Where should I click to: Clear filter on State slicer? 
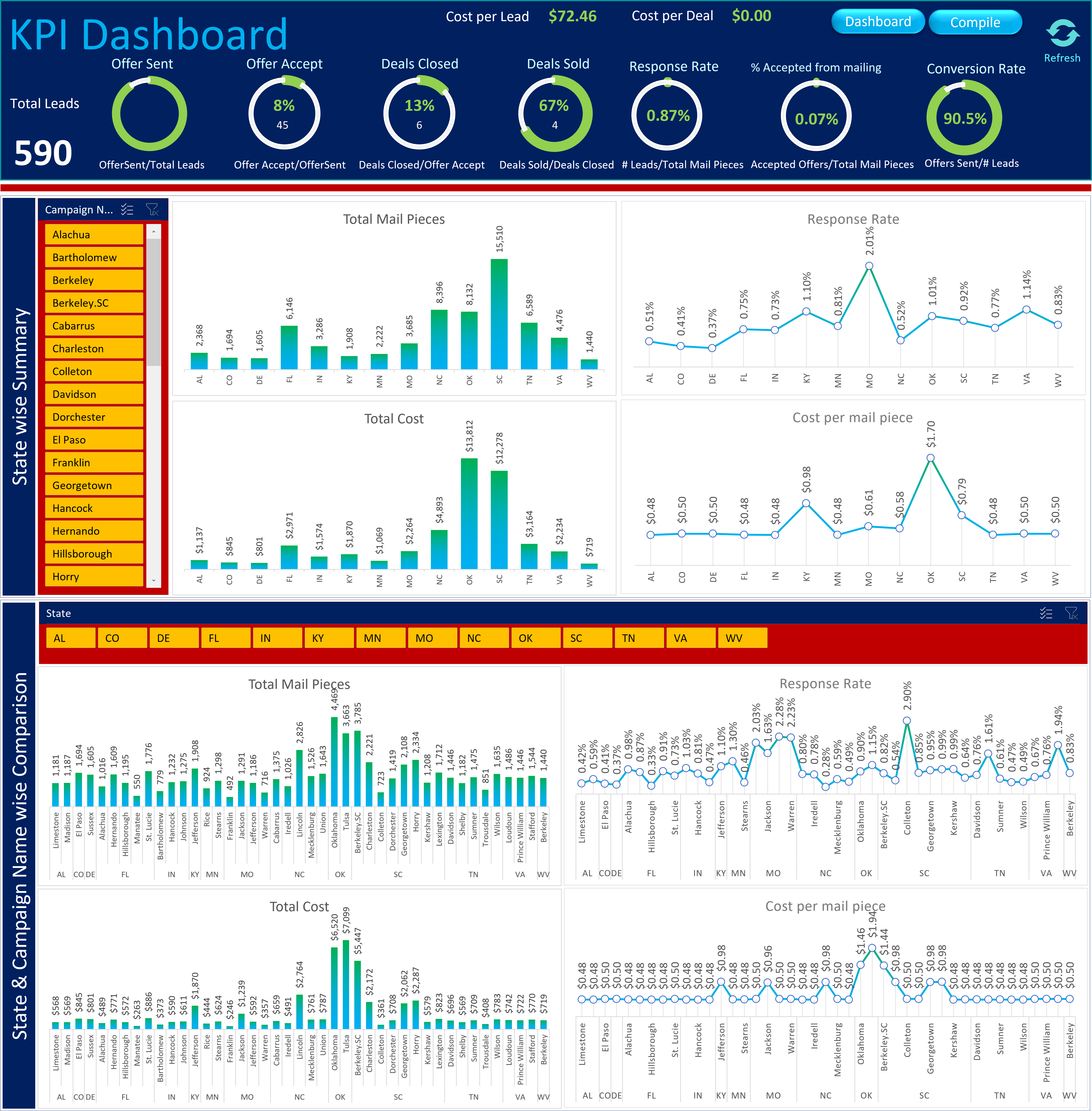pos(1071,613)
